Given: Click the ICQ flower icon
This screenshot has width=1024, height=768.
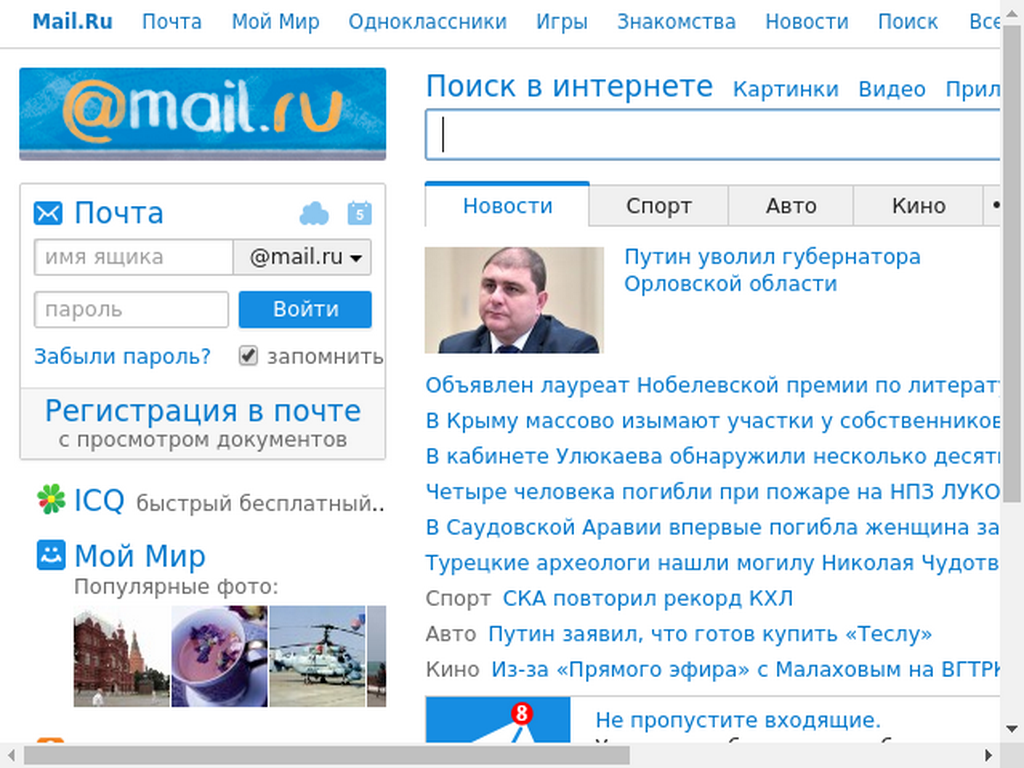Looking at the screenshot, I should tap(51, 500).
